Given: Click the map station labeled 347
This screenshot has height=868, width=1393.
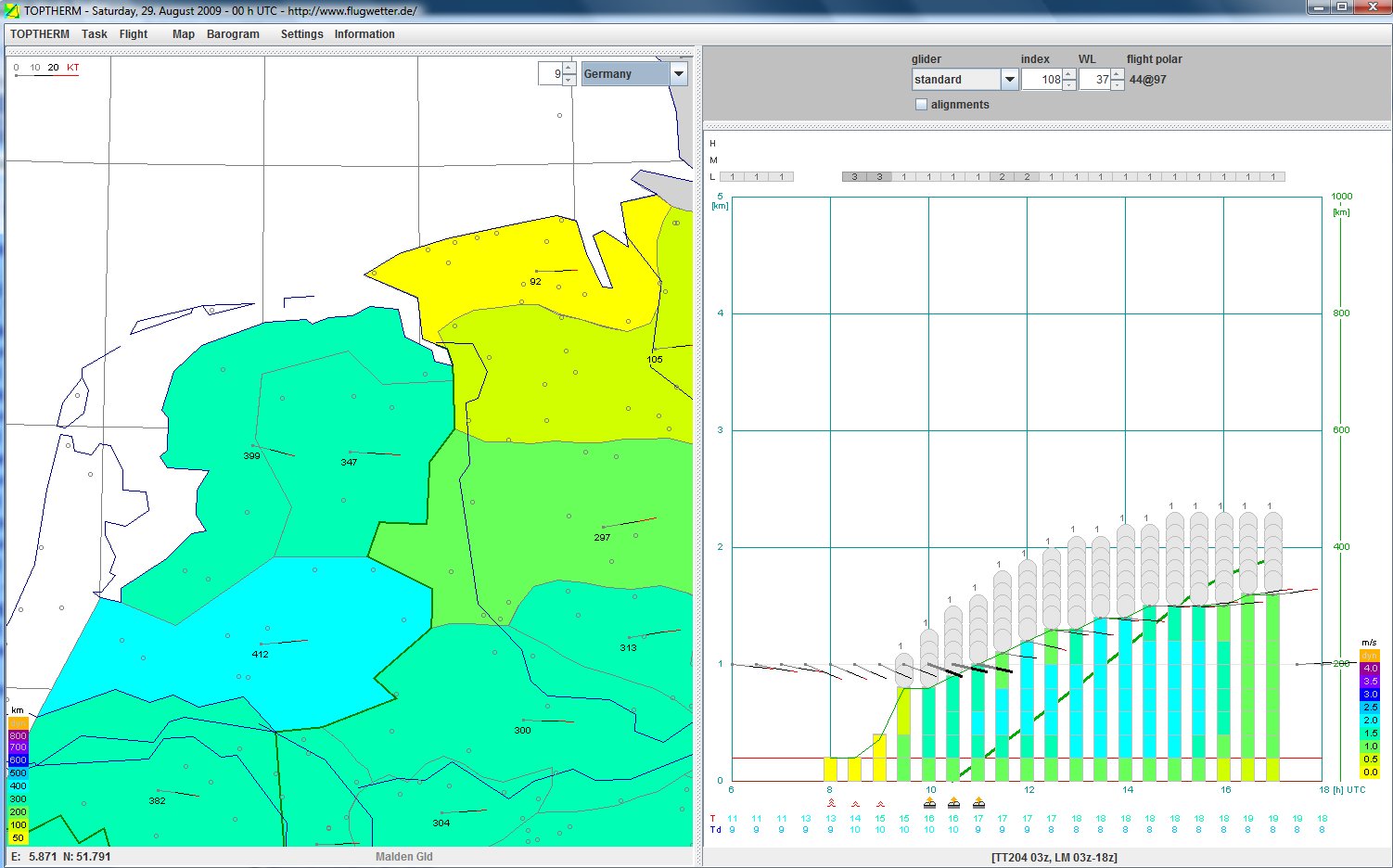Looking at the screenshot, I should point(349,462).
